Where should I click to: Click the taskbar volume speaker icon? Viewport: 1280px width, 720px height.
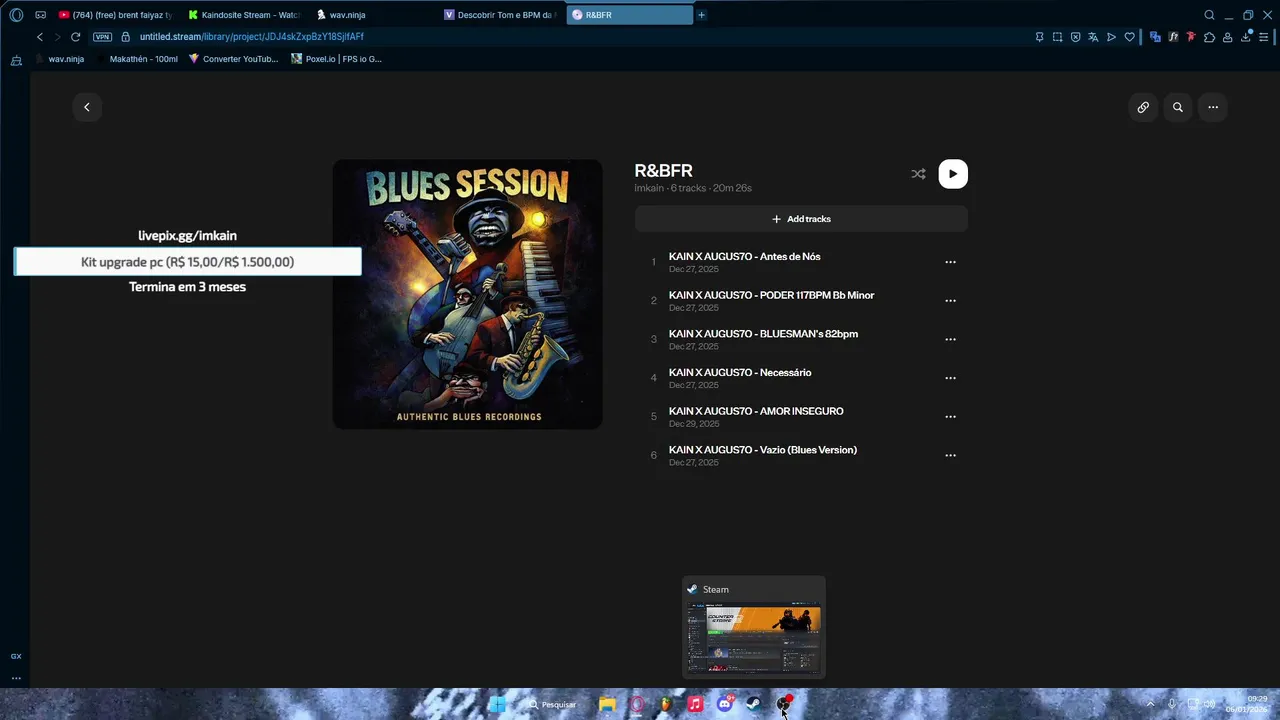(1209, 704)
